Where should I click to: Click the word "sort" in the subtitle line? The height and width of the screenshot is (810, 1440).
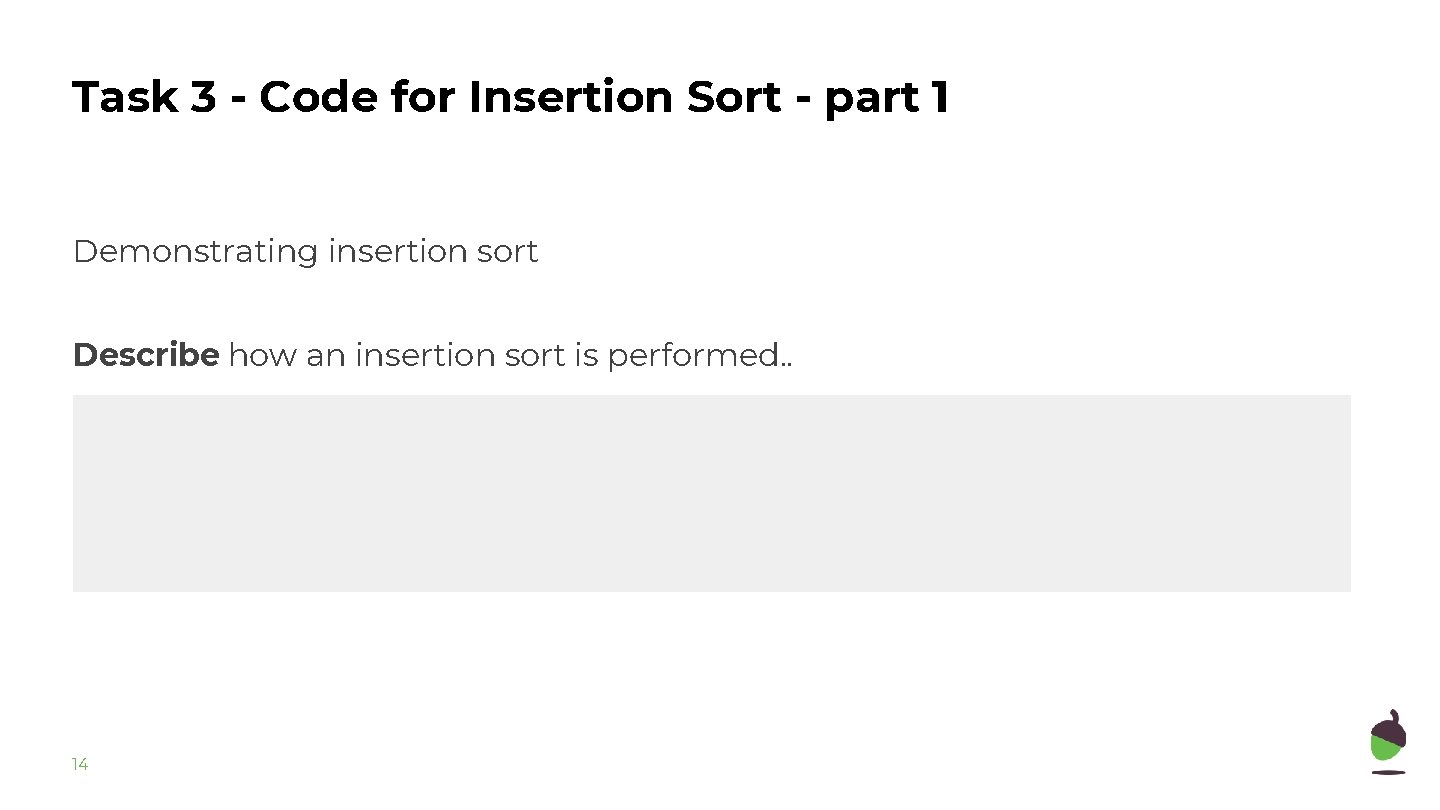pyautogui.click(x=508, y=251)
